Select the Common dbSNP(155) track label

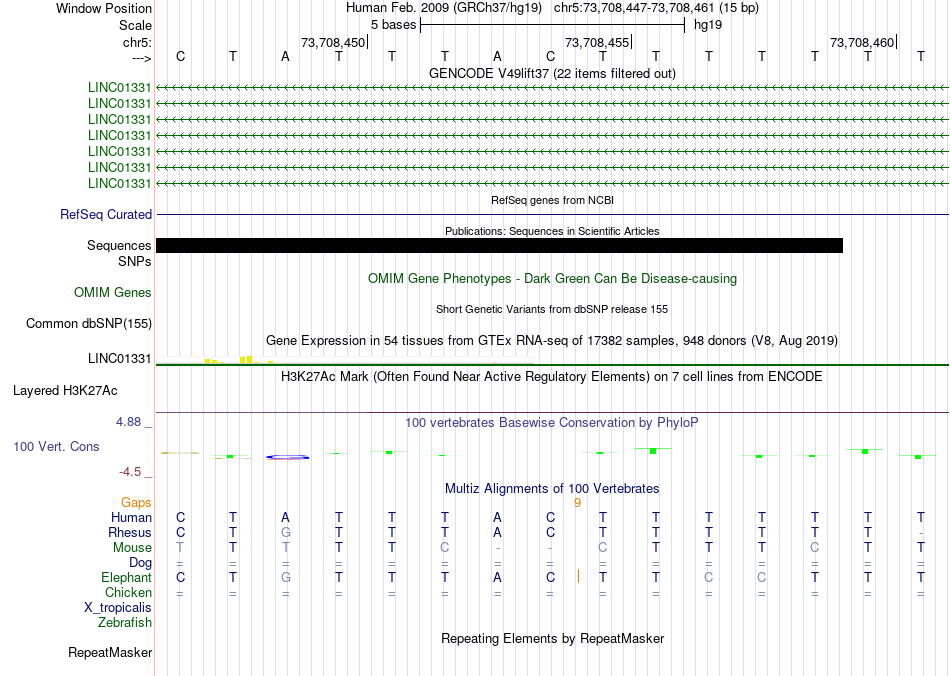point(89,323)
